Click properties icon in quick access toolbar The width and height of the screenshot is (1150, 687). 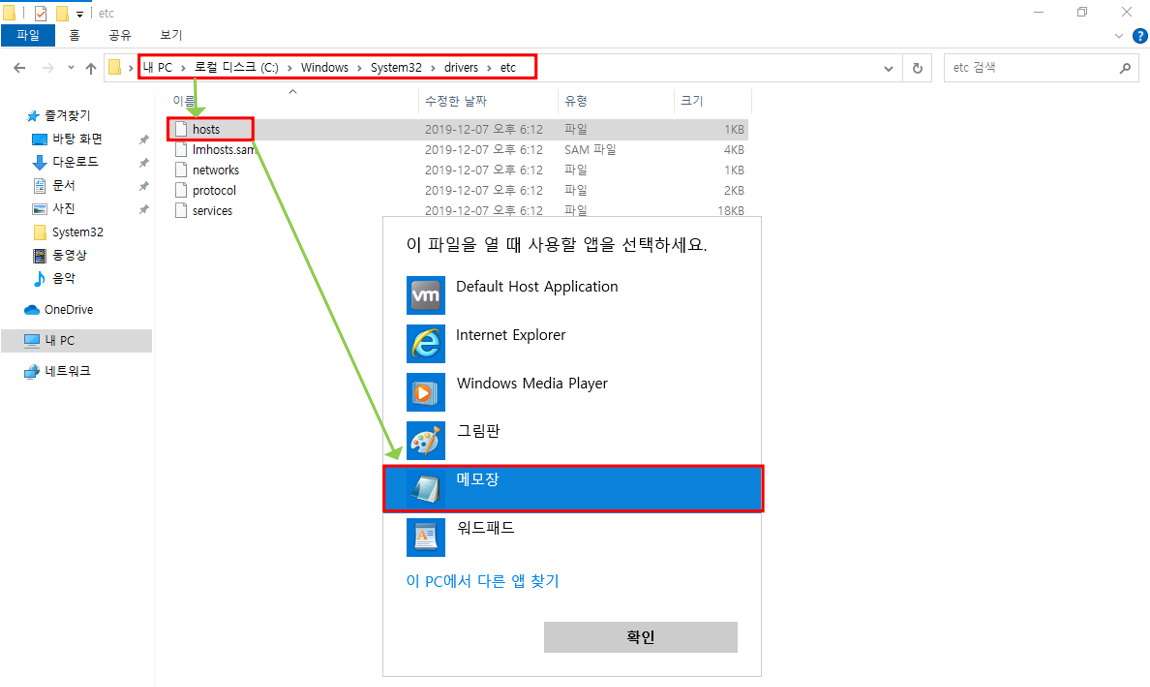[x=40, y=13]
